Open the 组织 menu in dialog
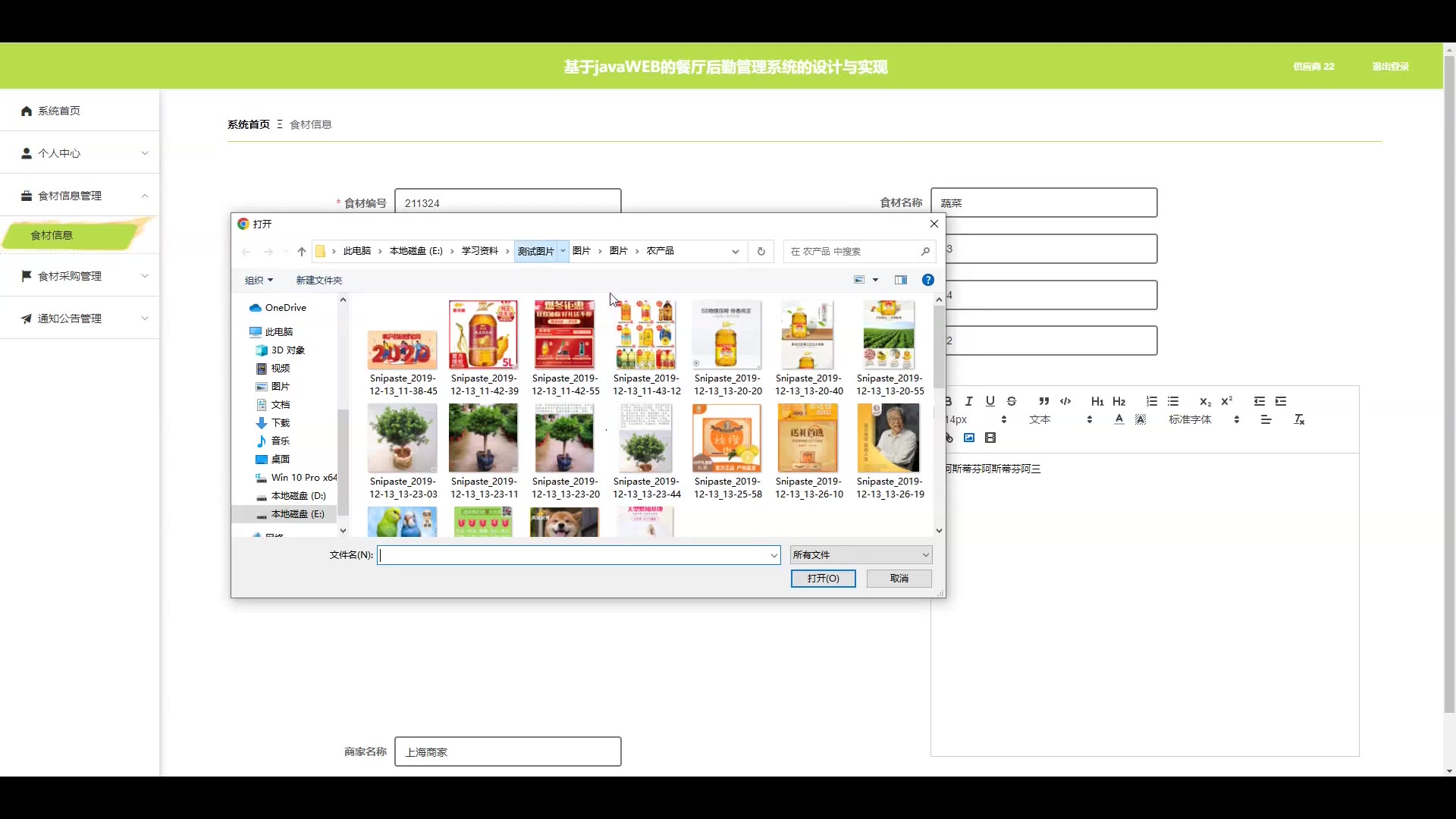Screen dimensions: 1456x819 pyautogui.click(x=259, y=280)
